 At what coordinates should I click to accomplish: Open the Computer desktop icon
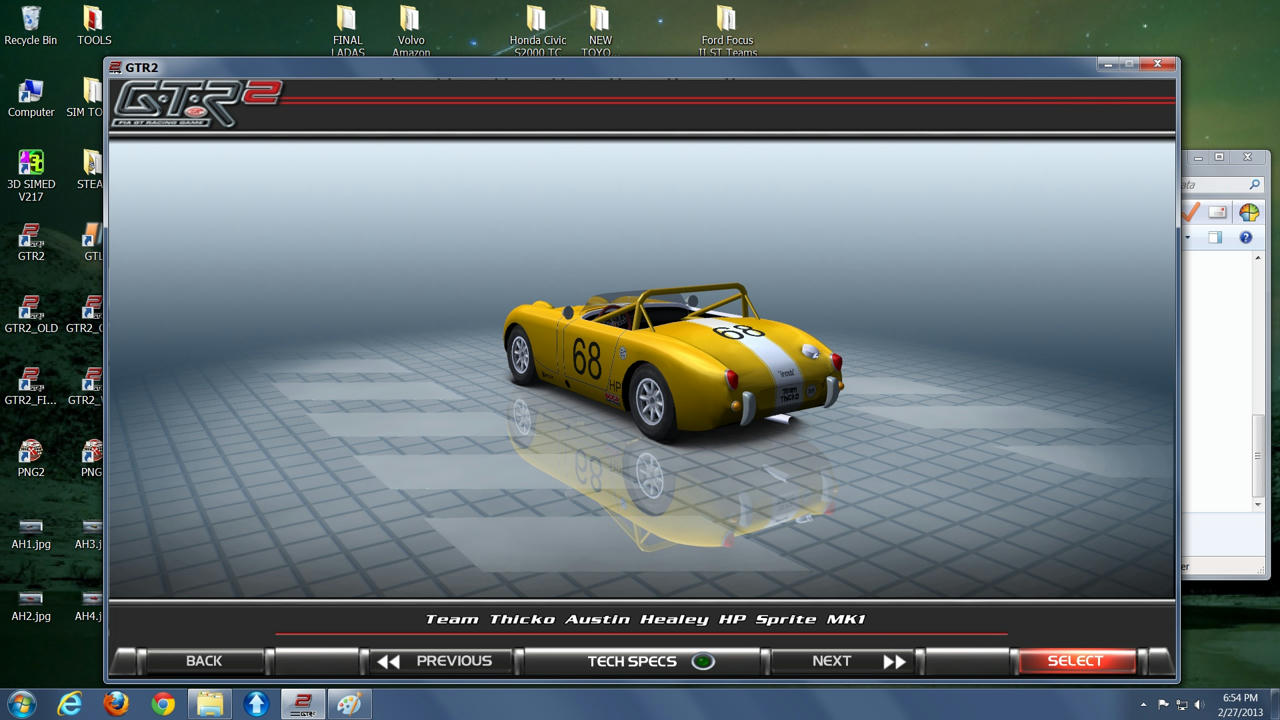tap(31, 98)
